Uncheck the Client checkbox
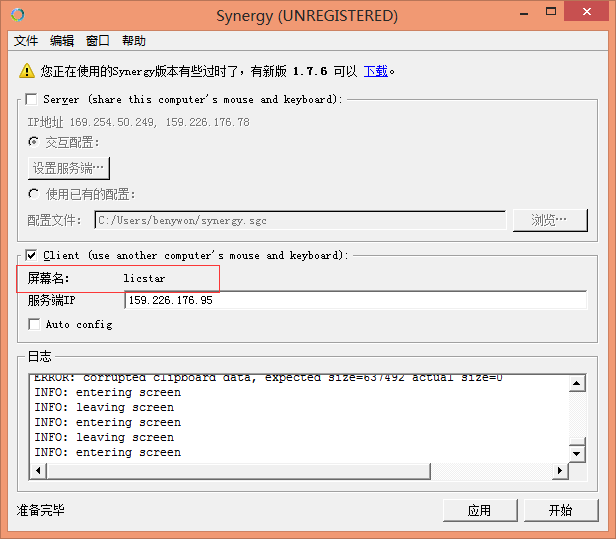The height and width of the screenshot is (539, 616). (31, 255)
